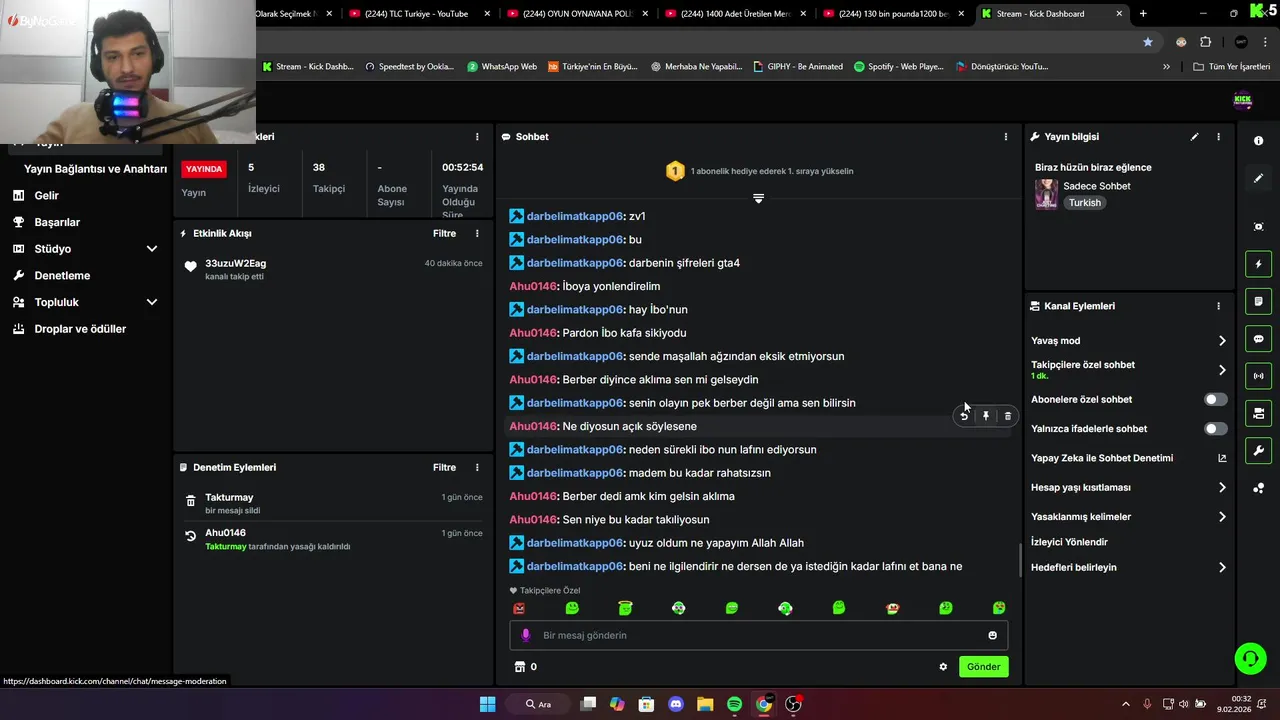The height and width of the screenshot is (720, 1280).
Task: Click the green headset support button
Action: [x=1250, y=658]
